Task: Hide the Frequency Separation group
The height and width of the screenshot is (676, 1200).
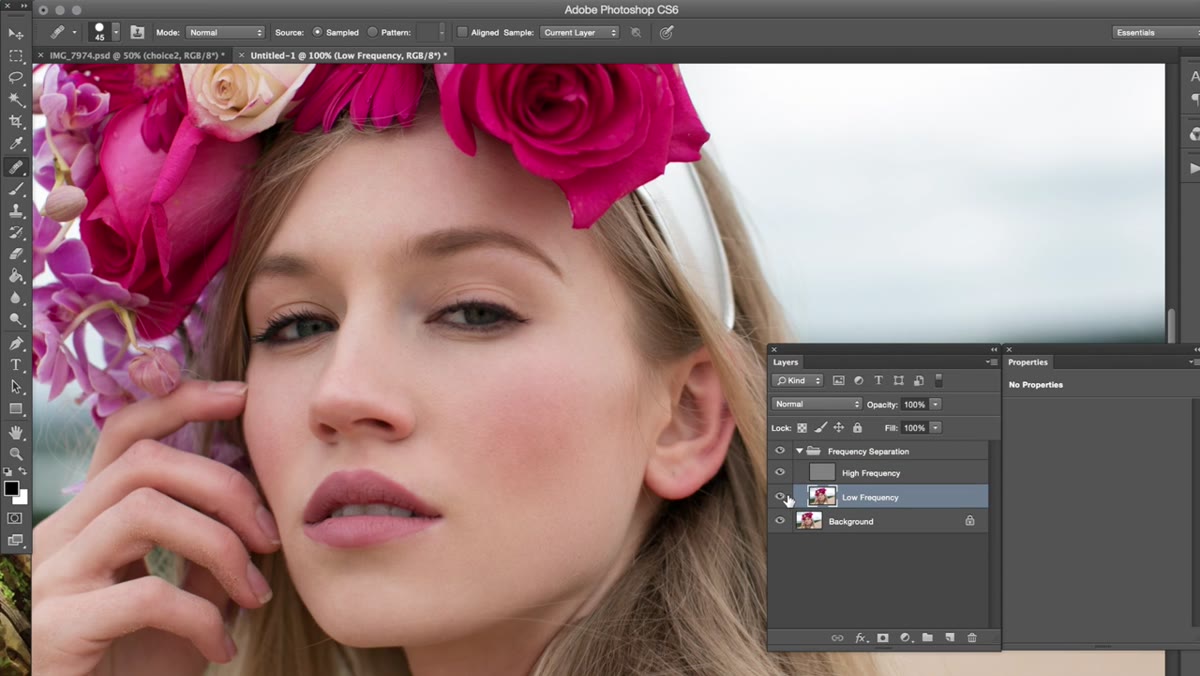Action: coord(780,451)
